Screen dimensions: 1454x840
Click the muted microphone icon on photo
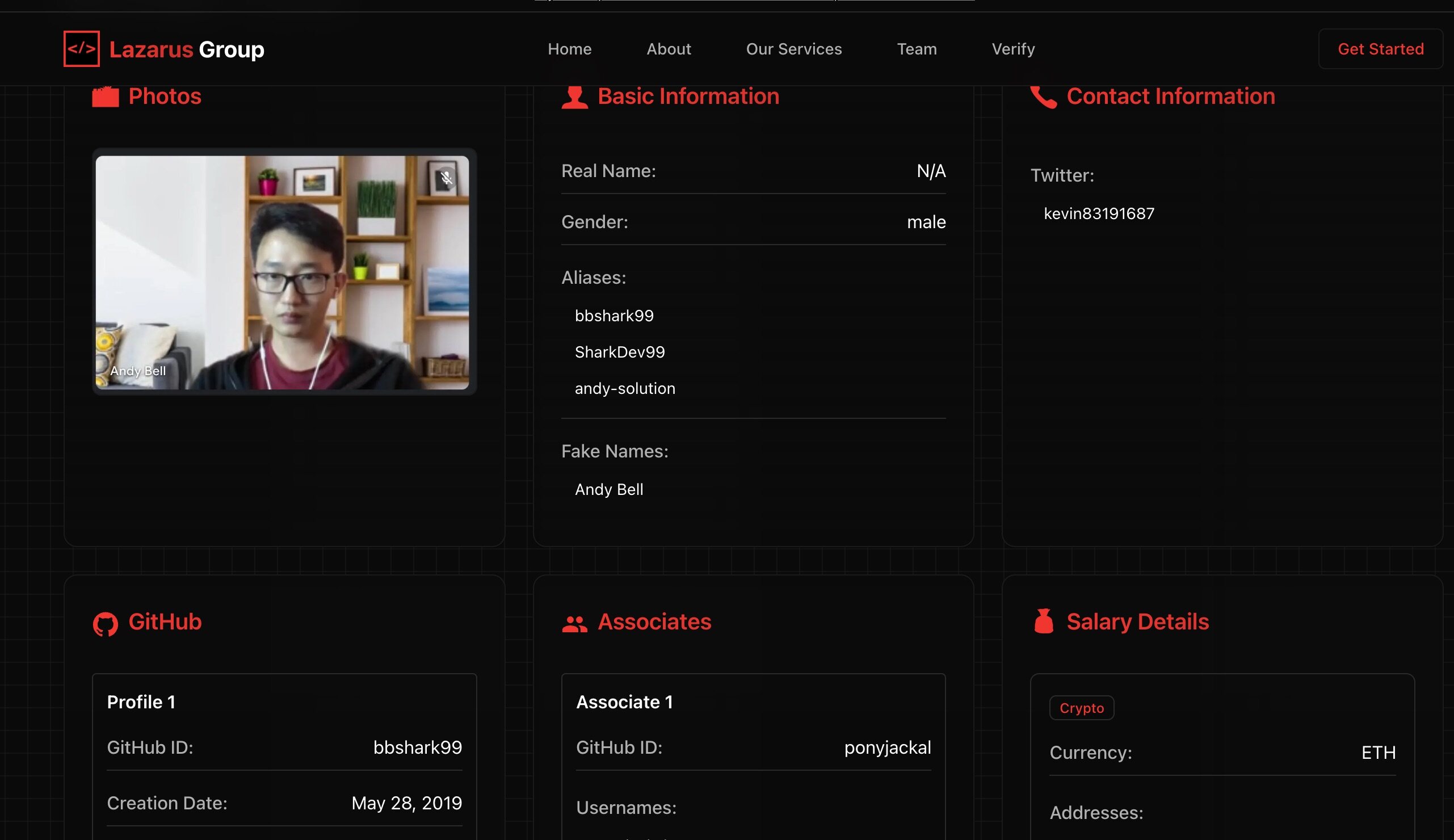(x=447, y=178)
